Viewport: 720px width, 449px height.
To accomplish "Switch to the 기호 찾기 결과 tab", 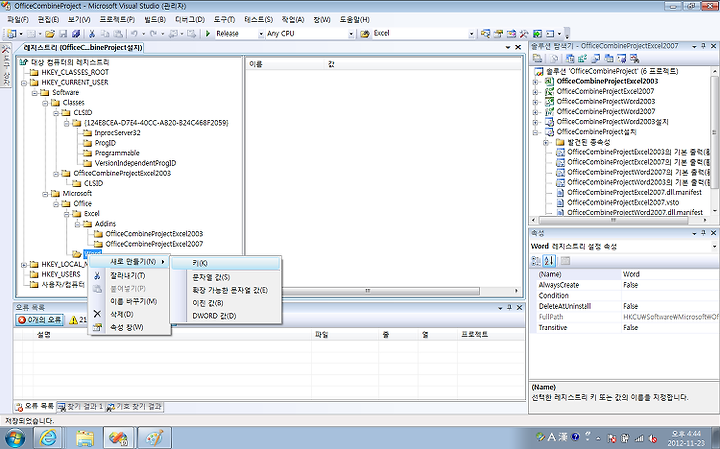I will tap(134, 407).
